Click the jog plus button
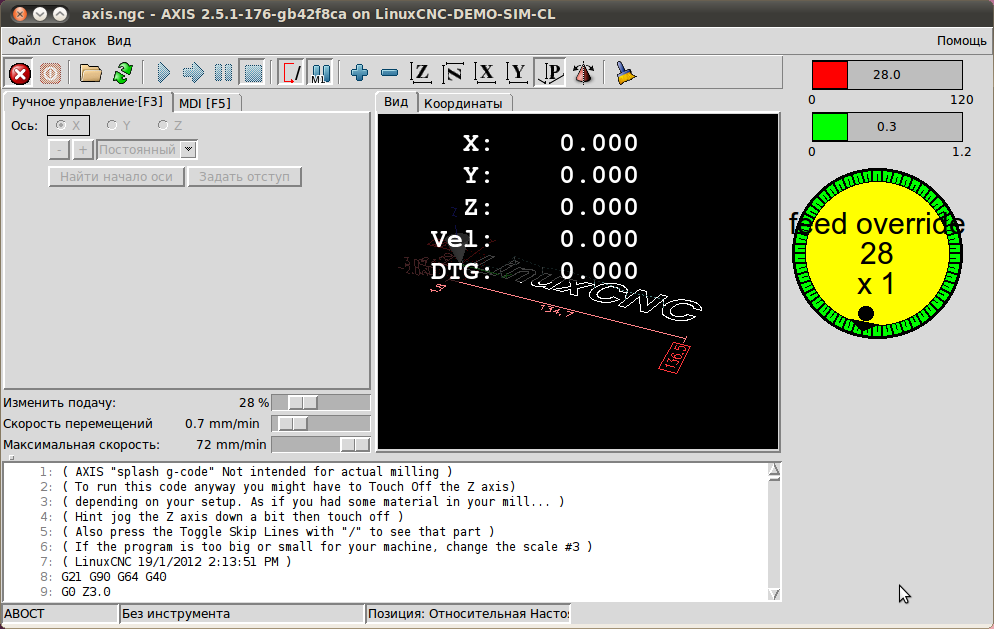The height and width of the screenshot is (629, 994). click(x=82, y=150)
